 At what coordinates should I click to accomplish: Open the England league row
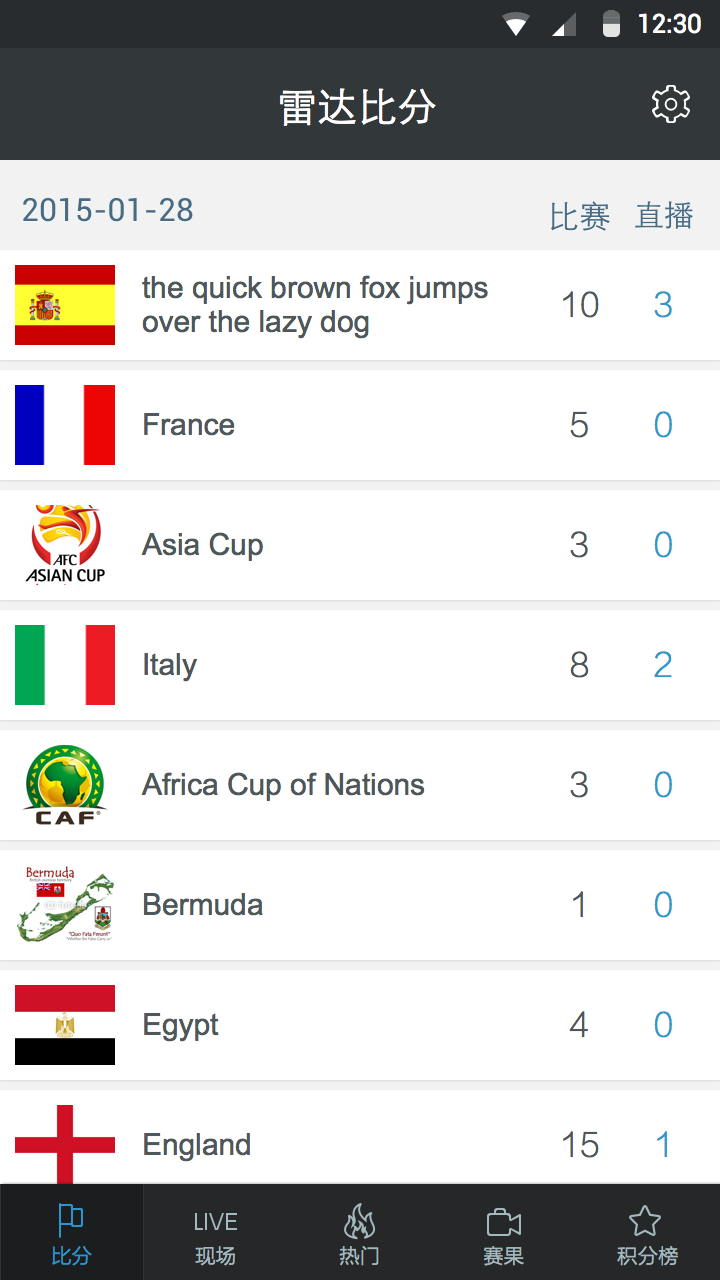pyautogui.click(x=360, y=1138)
